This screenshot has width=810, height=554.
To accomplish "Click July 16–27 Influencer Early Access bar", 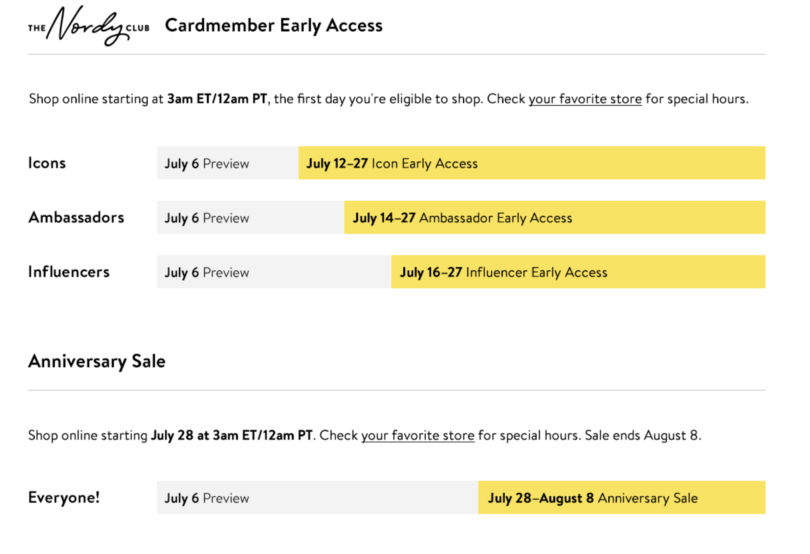I will pyautogui.click(x=579, y=272).
